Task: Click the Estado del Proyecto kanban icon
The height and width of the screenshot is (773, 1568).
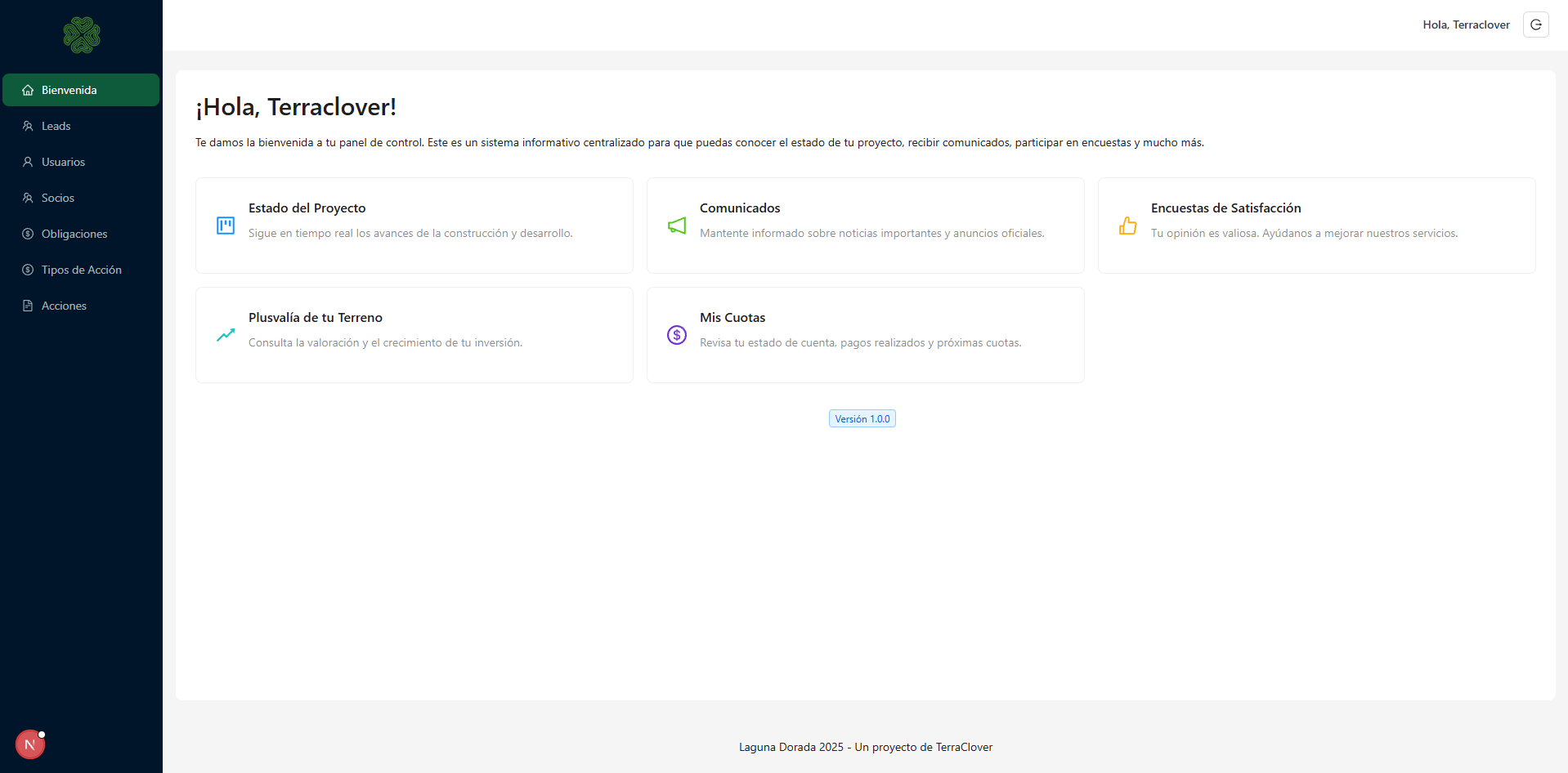Action: click(x=225, y=226)
